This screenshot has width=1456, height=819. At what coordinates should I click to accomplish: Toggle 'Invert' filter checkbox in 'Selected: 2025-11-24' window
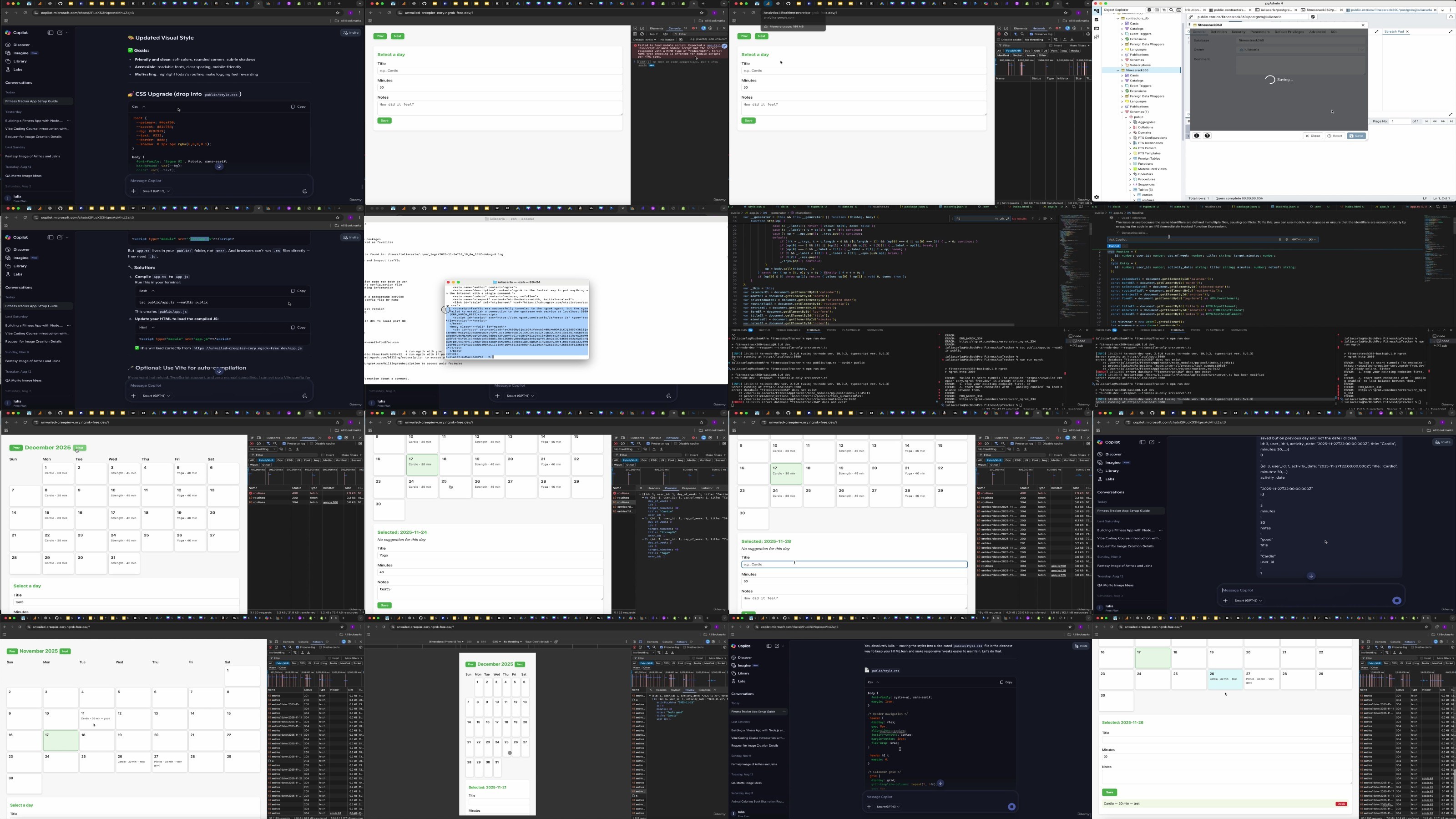(687, 455)
